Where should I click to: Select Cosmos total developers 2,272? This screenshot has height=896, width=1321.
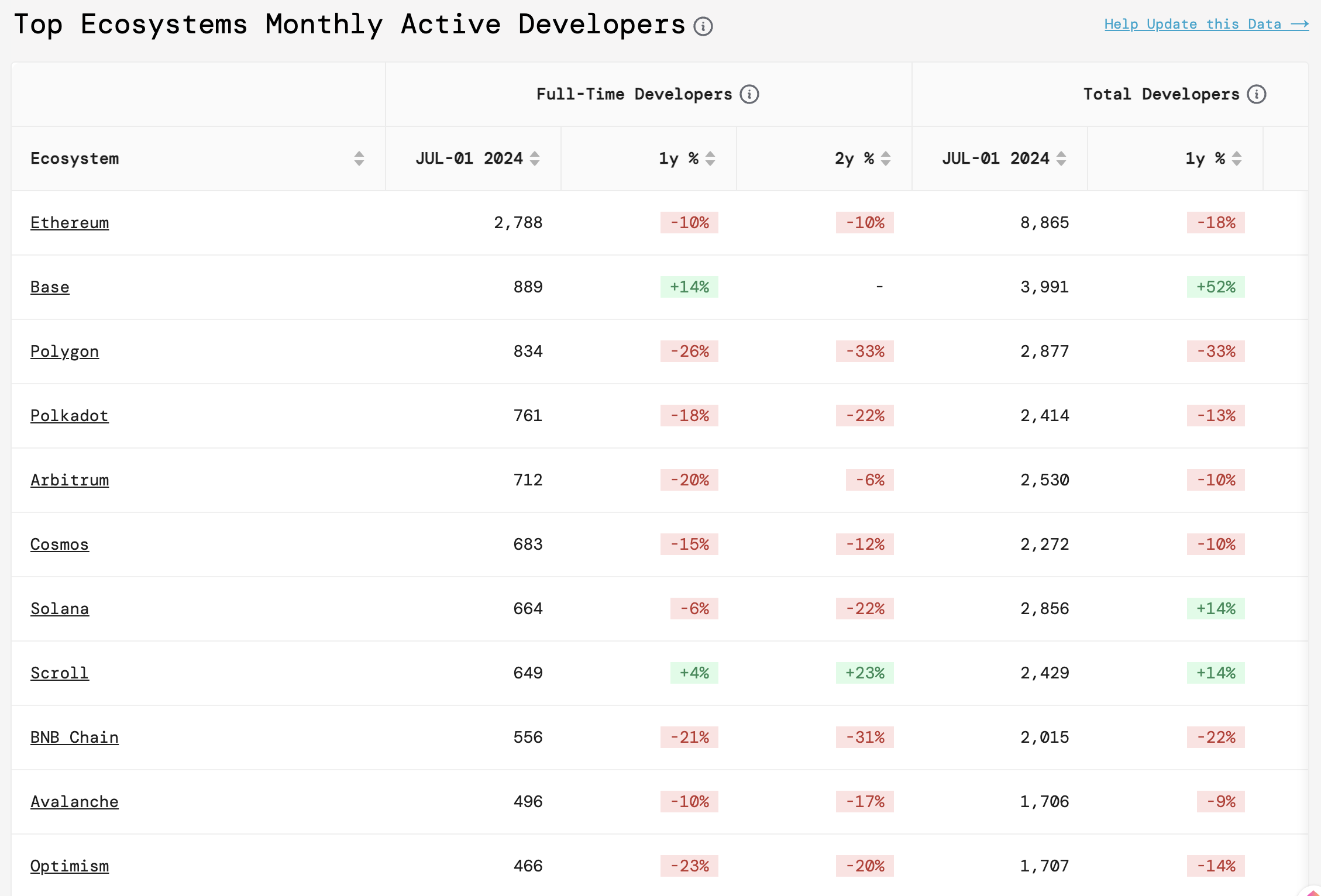[x=1045, y=545]
